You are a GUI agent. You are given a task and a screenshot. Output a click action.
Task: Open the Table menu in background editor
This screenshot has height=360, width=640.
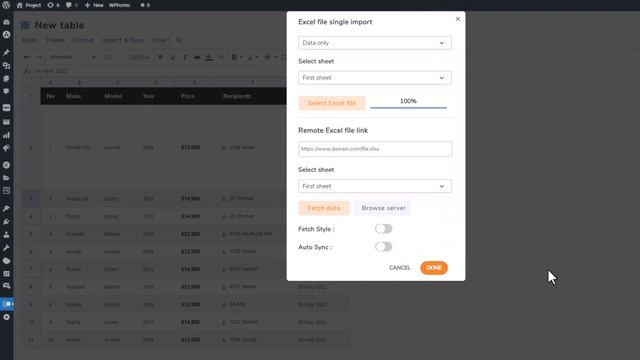point(29,40)
